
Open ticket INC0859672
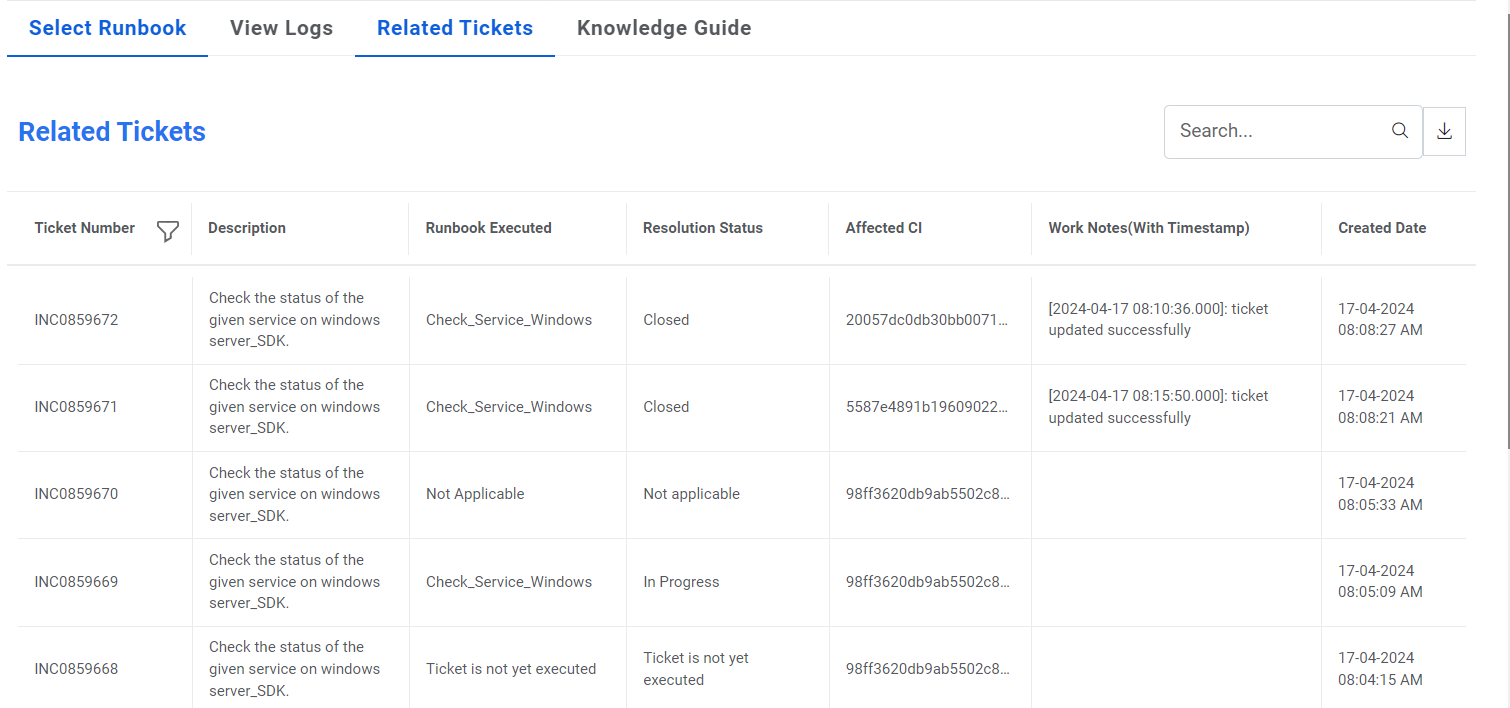(76, 320)
